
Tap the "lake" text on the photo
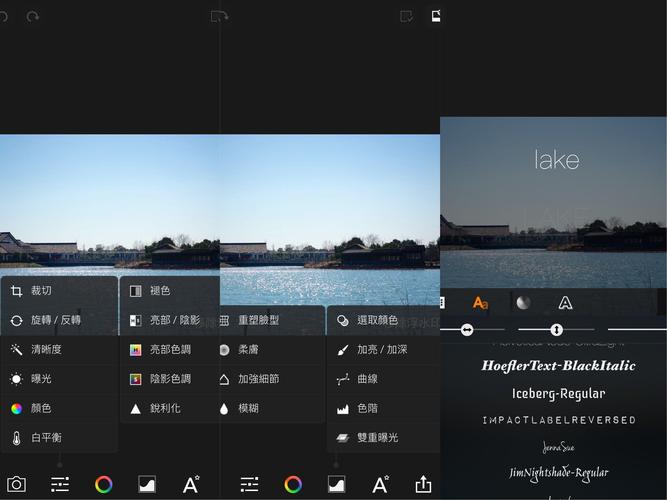556,160
